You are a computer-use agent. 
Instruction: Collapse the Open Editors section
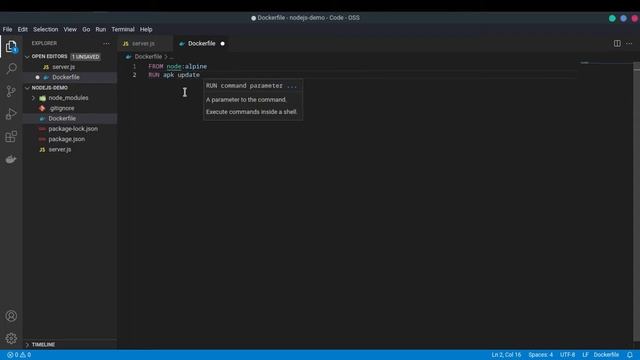27,57
